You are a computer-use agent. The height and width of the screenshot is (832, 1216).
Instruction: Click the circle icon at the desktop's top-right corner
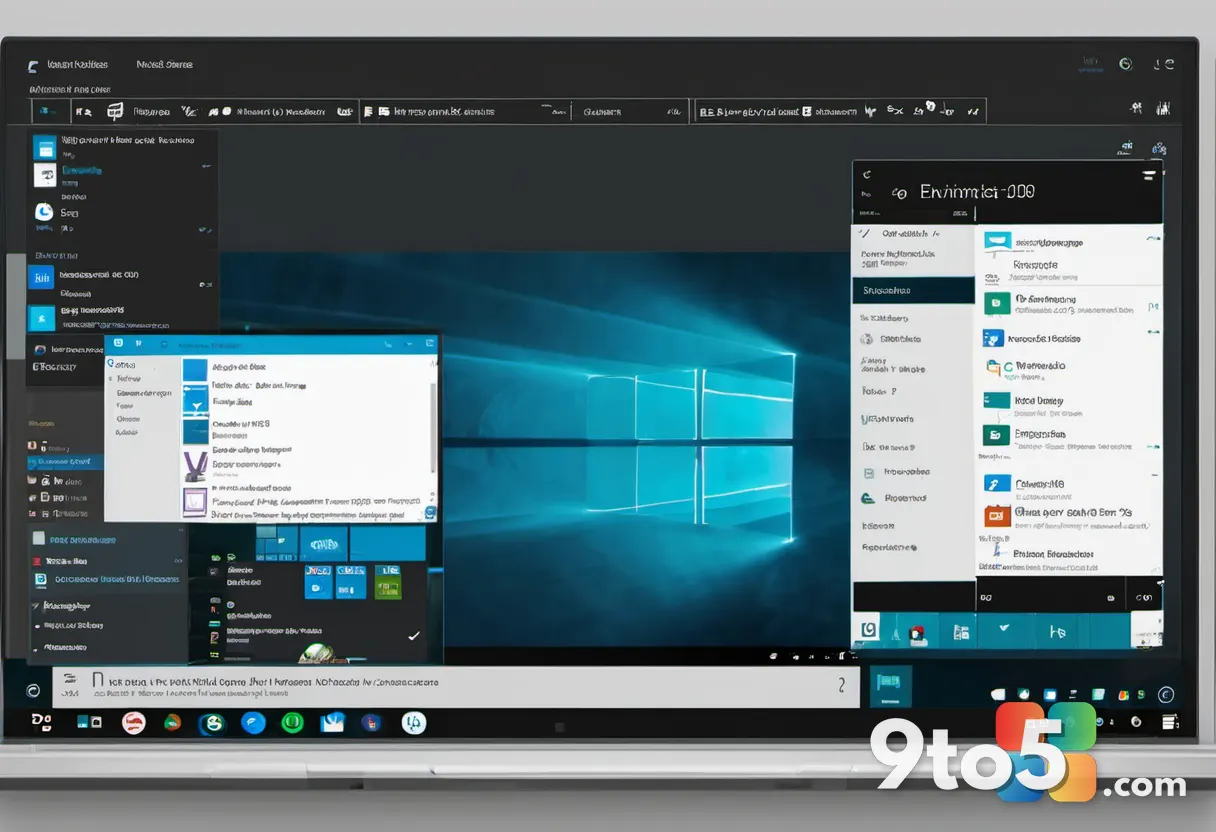[x=1126, y=64]
